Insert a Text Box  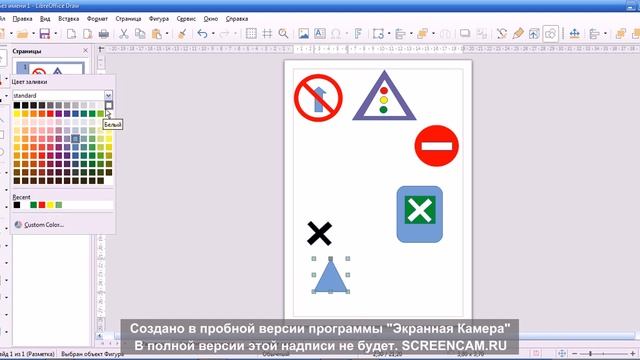click(320, 33)
